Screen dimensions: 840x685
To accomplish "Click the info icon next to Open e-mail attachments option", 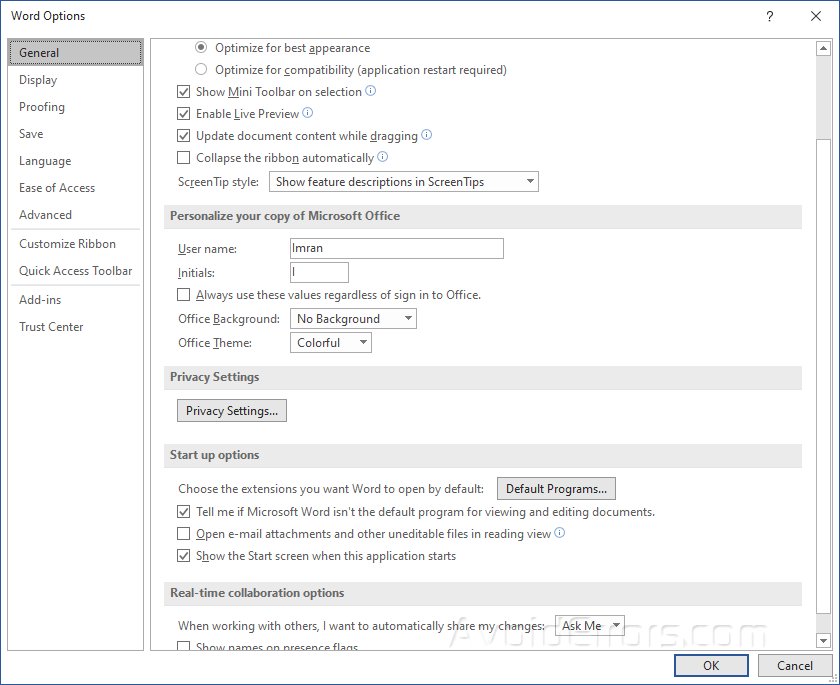I will click(x=561, y=533).
